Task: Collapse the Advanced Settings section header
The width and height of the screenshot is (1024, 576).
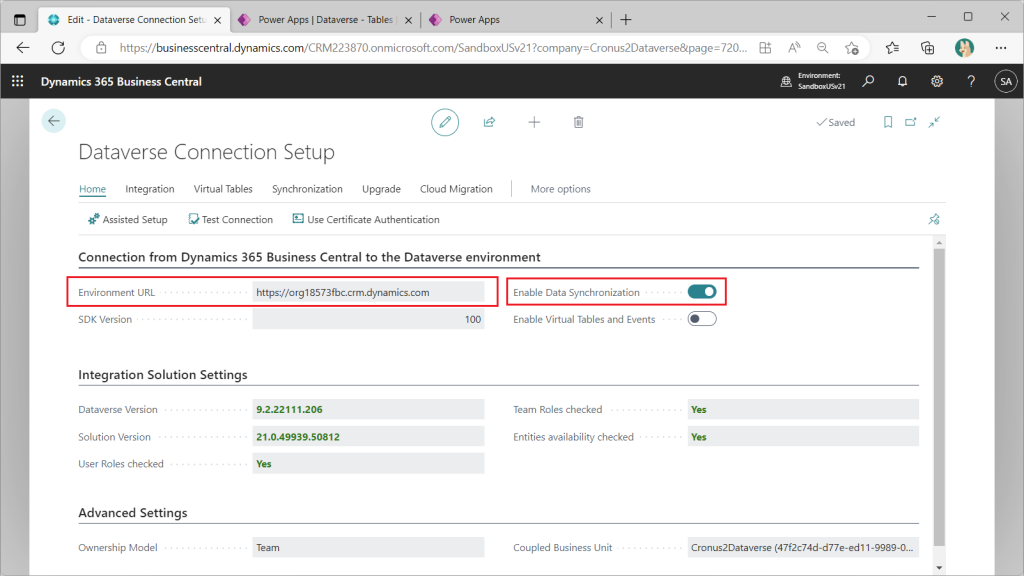Action: (133, 513)
